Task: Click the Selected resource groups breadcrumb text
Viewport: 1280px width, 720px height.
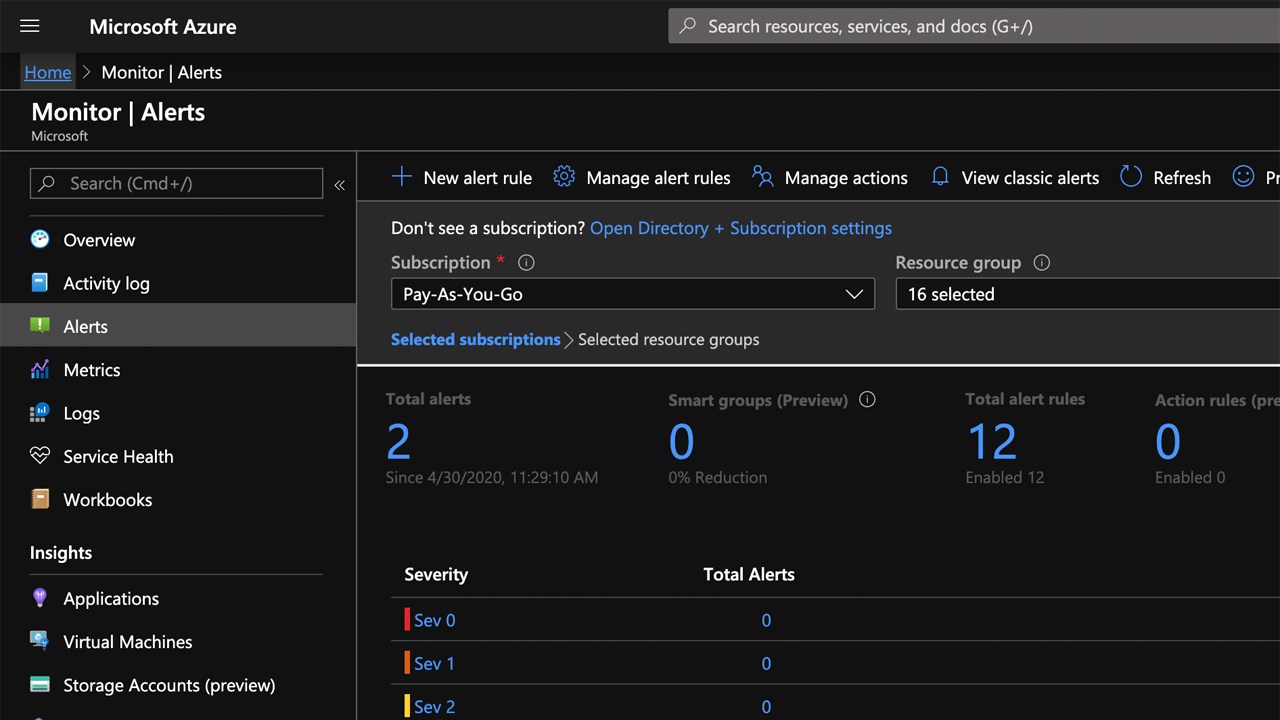Action: (x=668, y=339)
